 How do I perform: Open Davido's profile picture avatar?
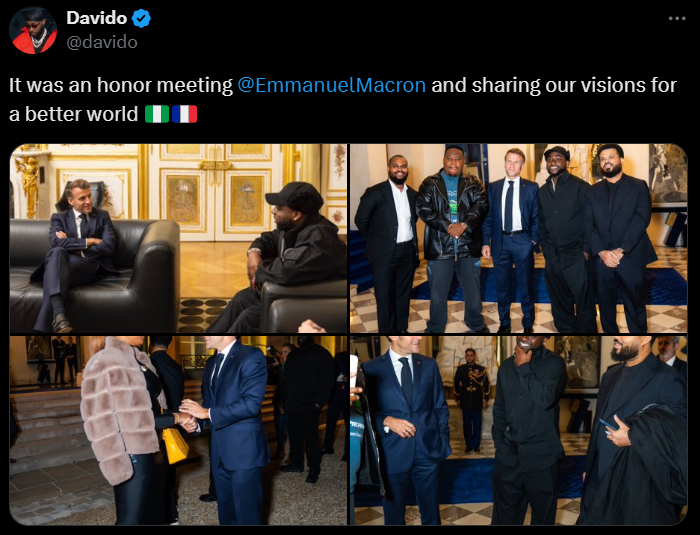33,30
